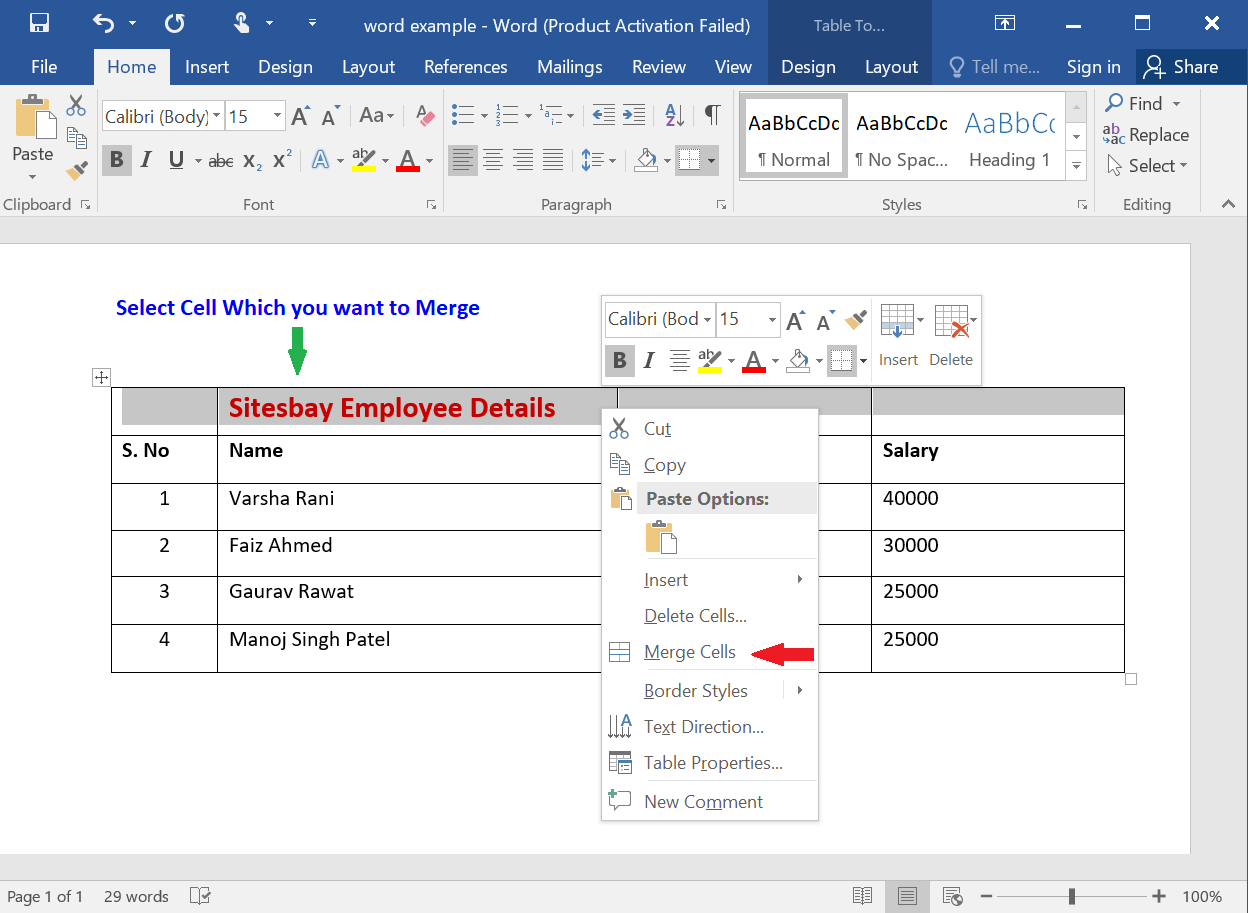
Task: Increase paragraph indent
Action: pyautogui.click(x=634, y=115)
